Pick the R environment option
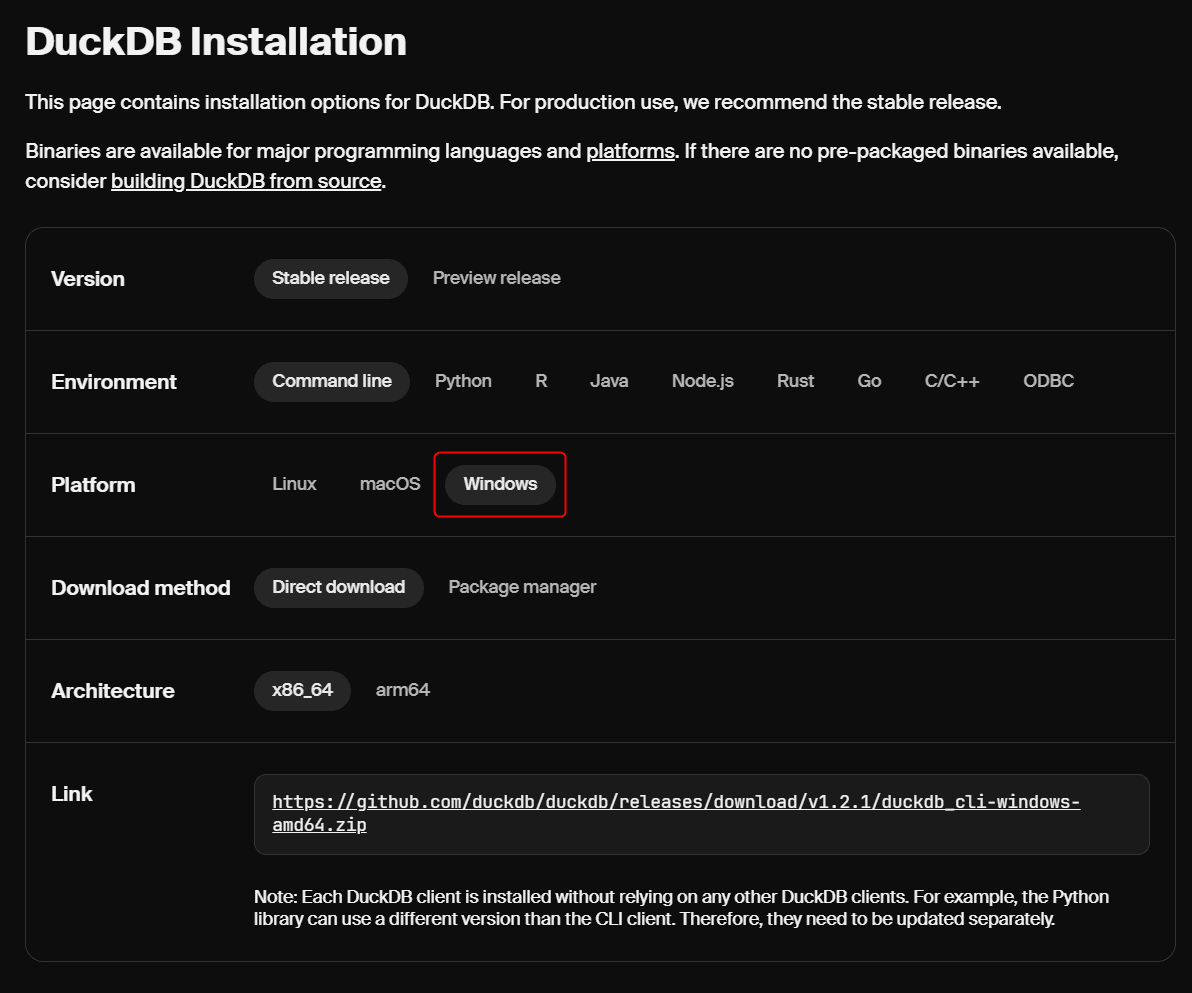Image resolution: width=1192 pixels, height=993 pixels. tap(541, 381)
